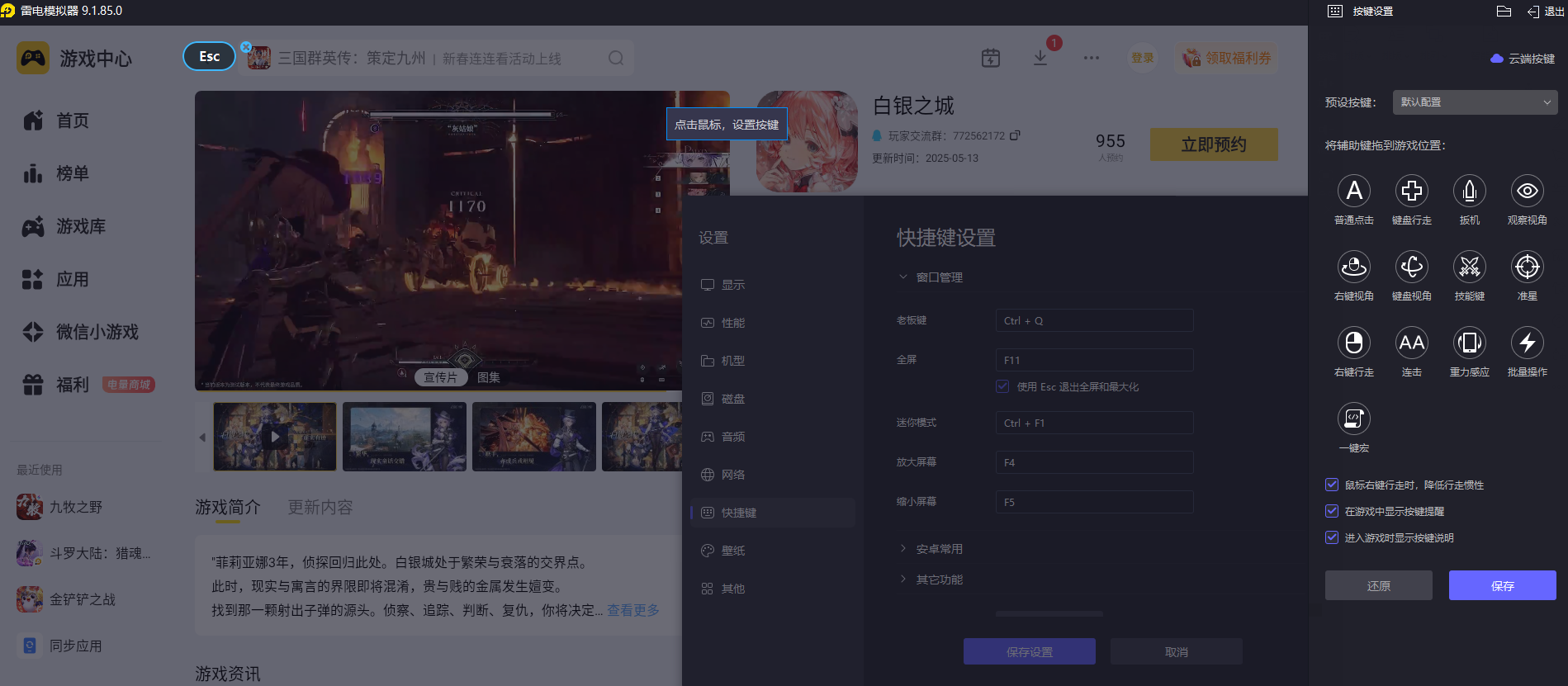Click the 还原 restore button
Screen dimensions: 1568x686
[x=1379, y=585]
